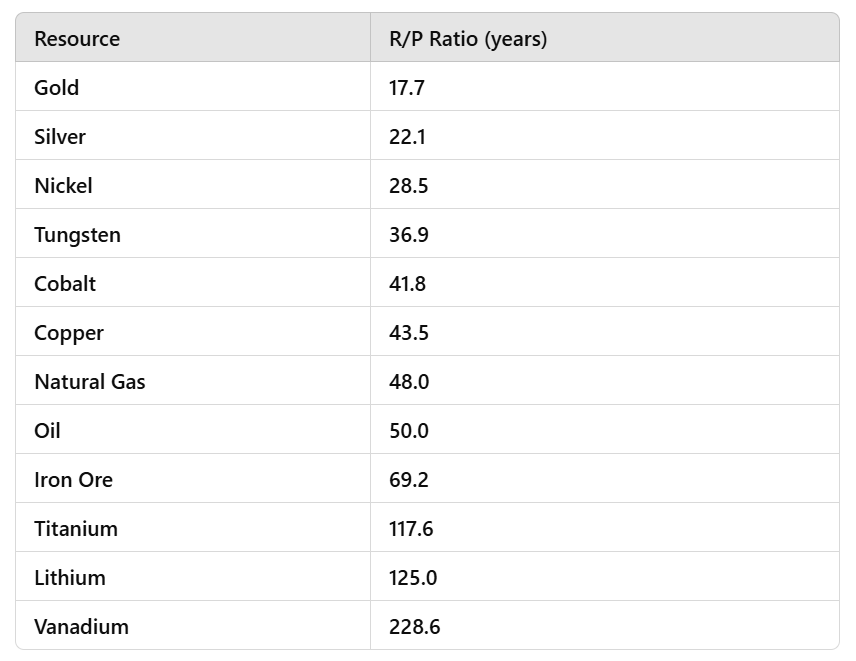This screenshot has height=661, width=856.
Task: Select the Gold cell
Action: pyautogui.click(x=57, y=88)
